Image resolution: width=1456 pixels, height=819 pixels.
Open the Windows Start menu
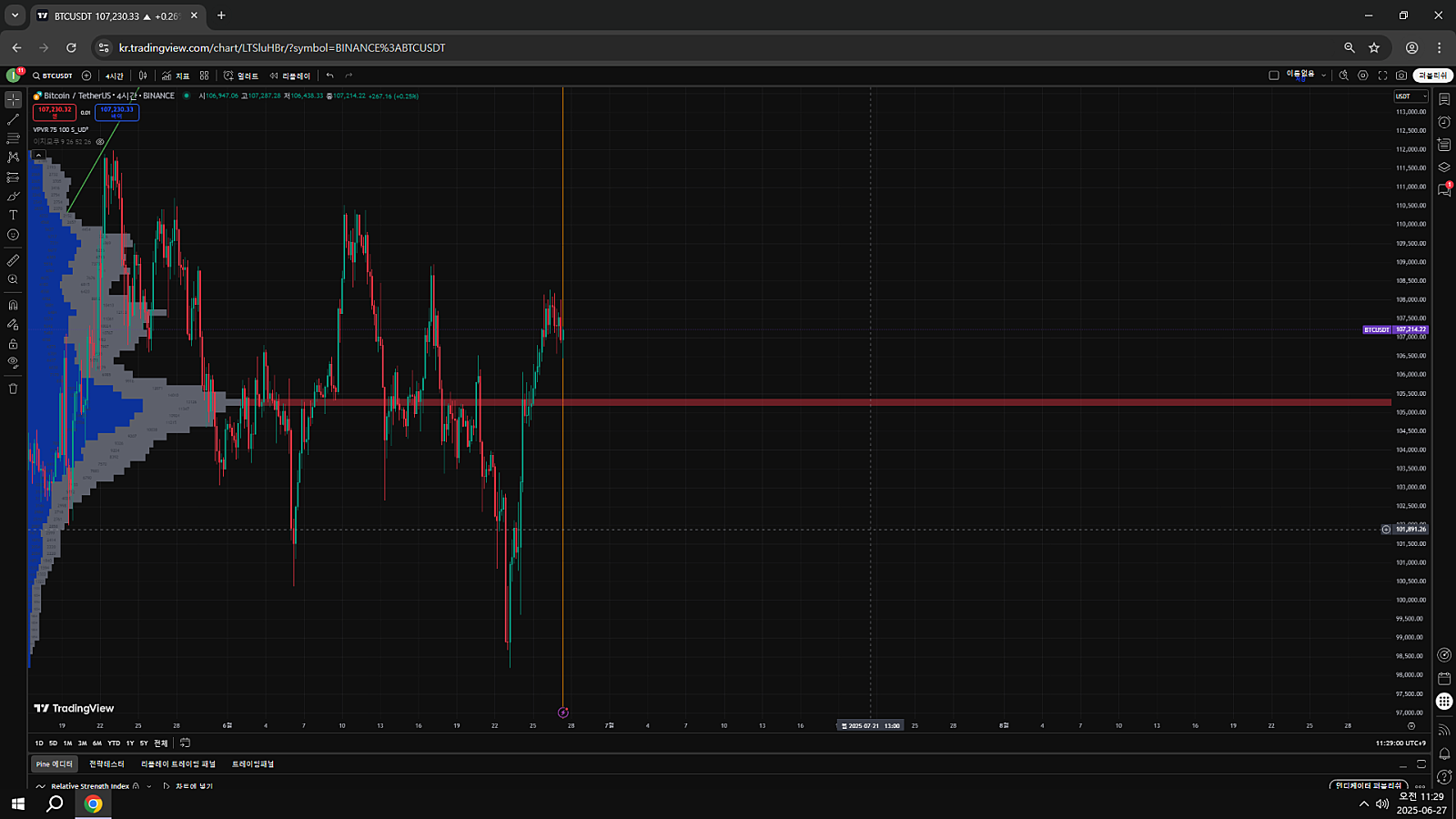pyautogui.click(x=18, y=804)
